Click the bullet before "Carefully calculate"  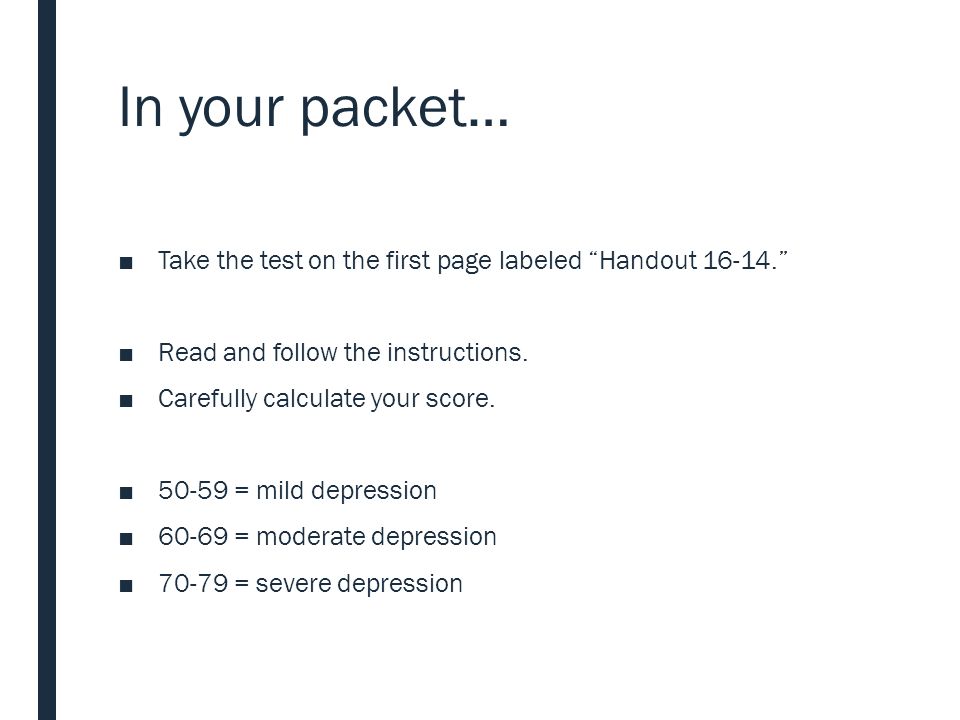pos(126,401)
